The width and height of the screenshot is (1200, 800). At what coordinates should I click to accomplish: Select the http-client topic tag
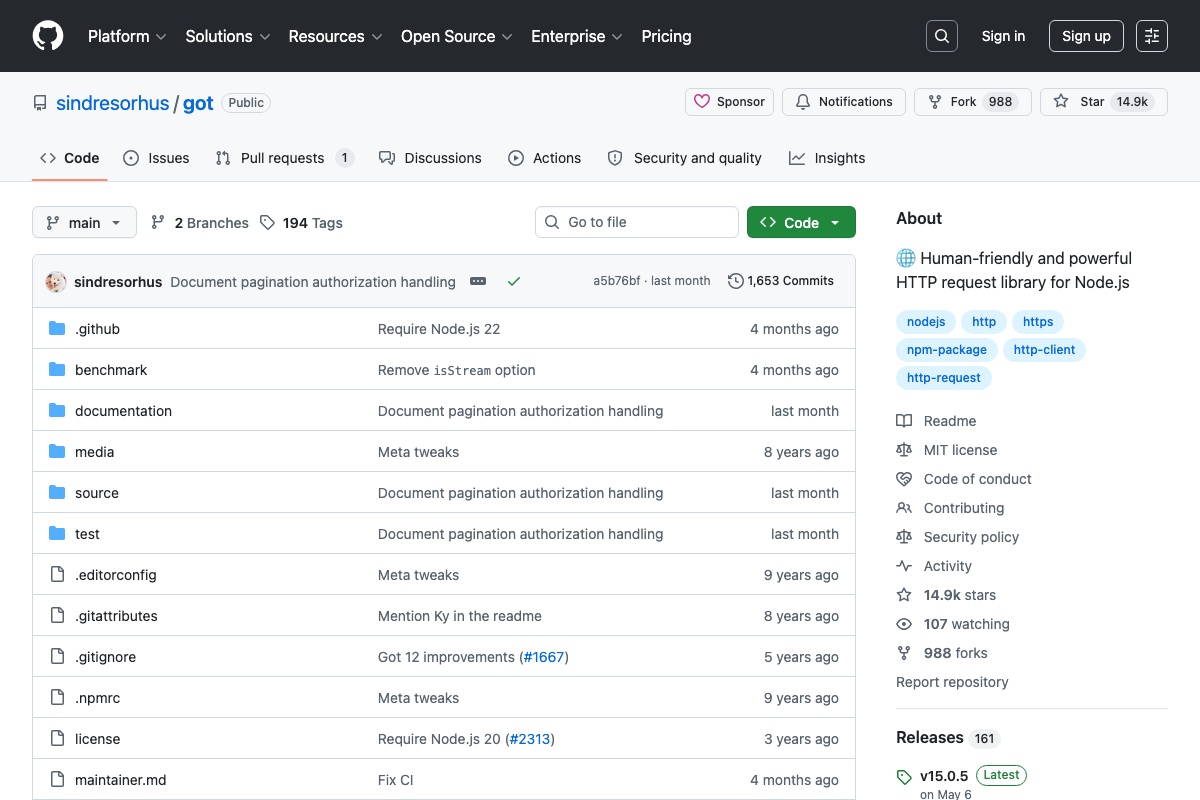coord(1044,350)
